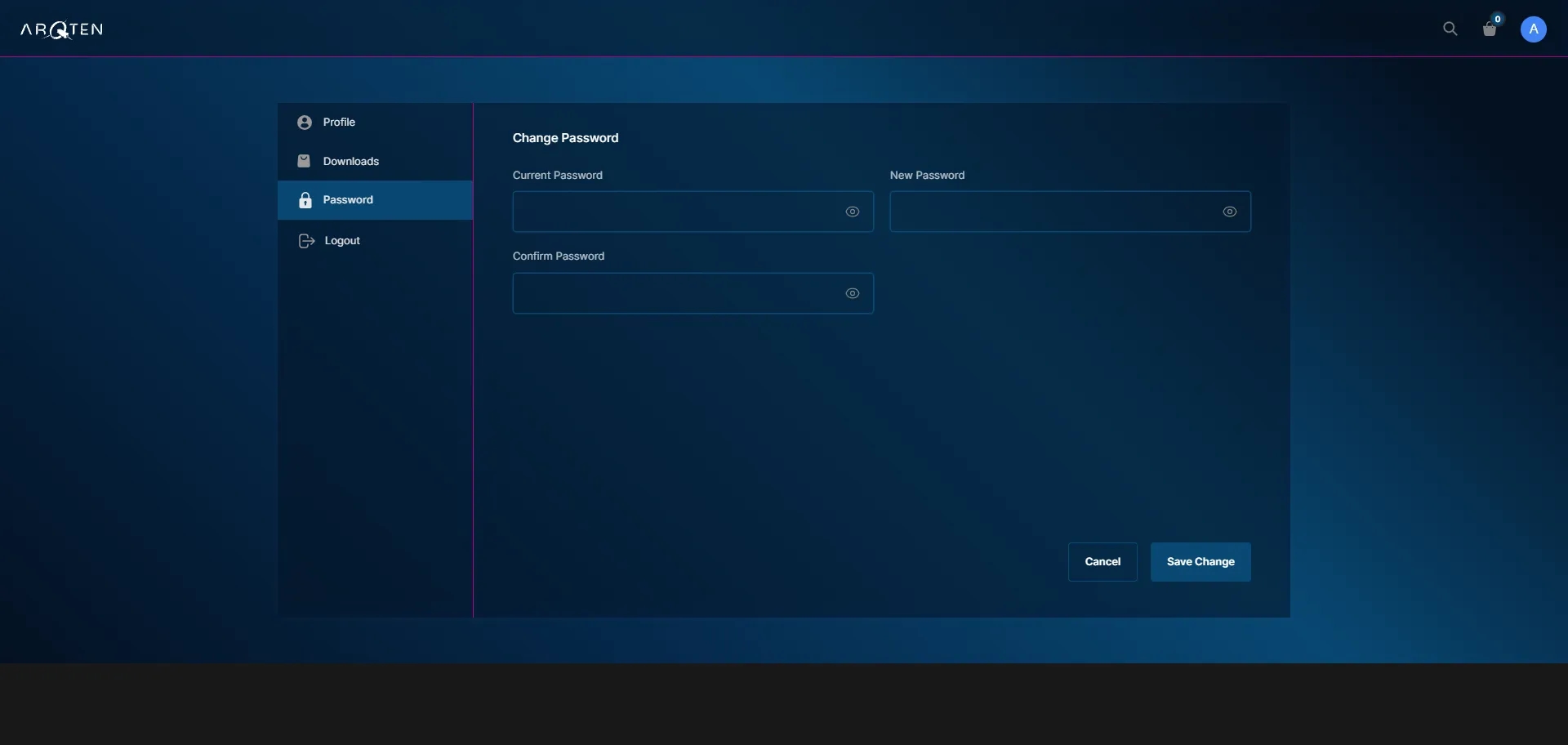Click the Password lock icon

click(305, 200)
